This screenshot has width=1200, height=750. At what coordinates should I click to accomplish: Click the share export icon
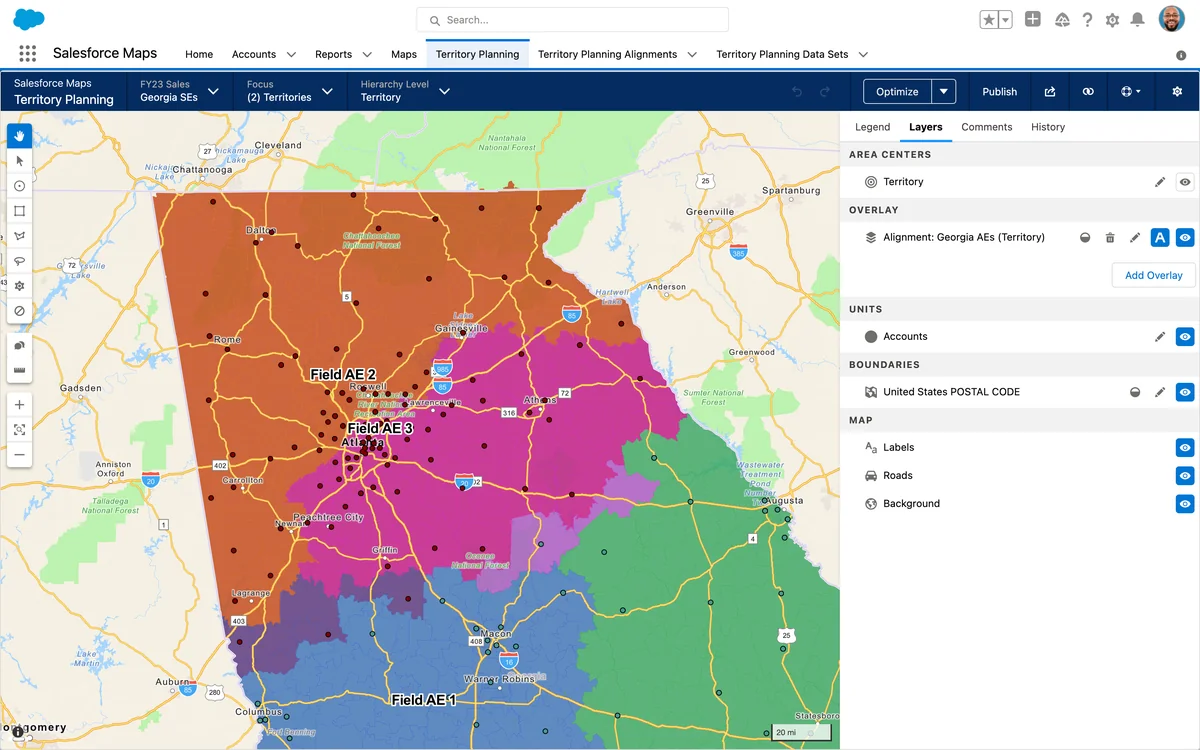point(1050,91)
